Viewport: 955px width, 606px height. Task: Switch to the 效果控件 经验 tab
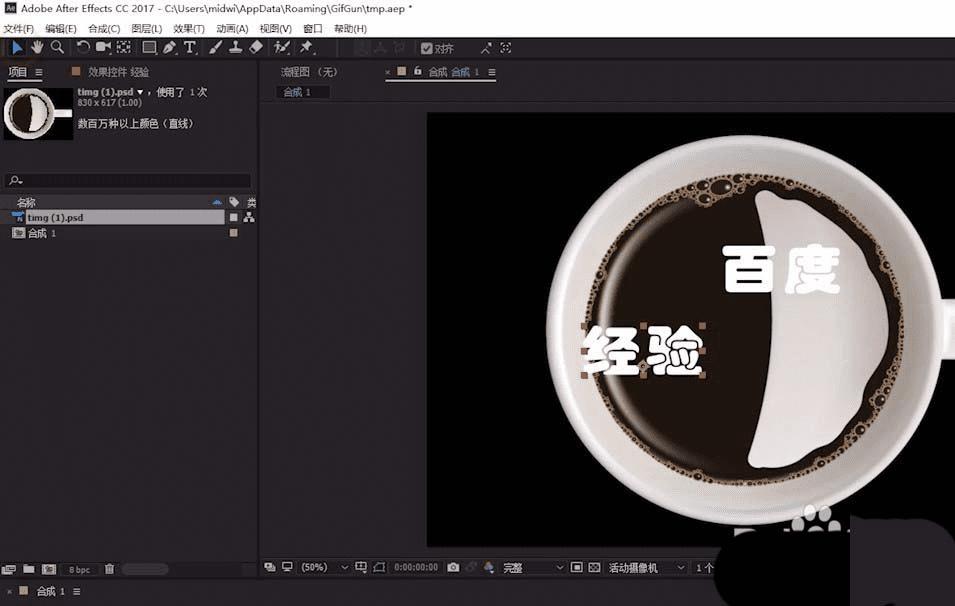tap(118, 72)
